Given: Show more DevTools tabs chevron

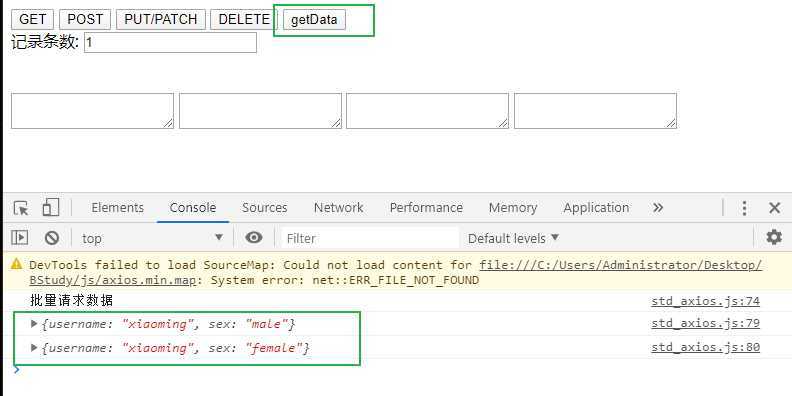Looking at the screenshot, I should click(657, 208).
